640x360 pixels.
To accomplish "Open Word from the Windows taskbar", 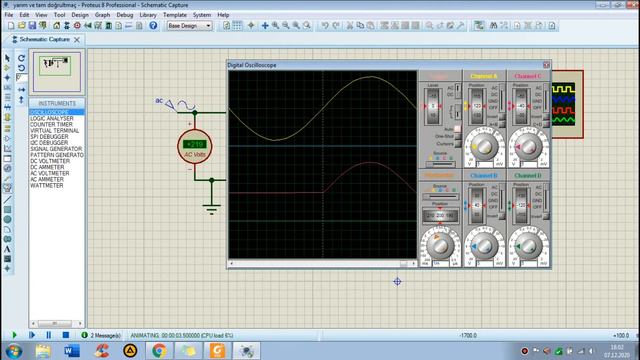I will (x=72, y=351).
